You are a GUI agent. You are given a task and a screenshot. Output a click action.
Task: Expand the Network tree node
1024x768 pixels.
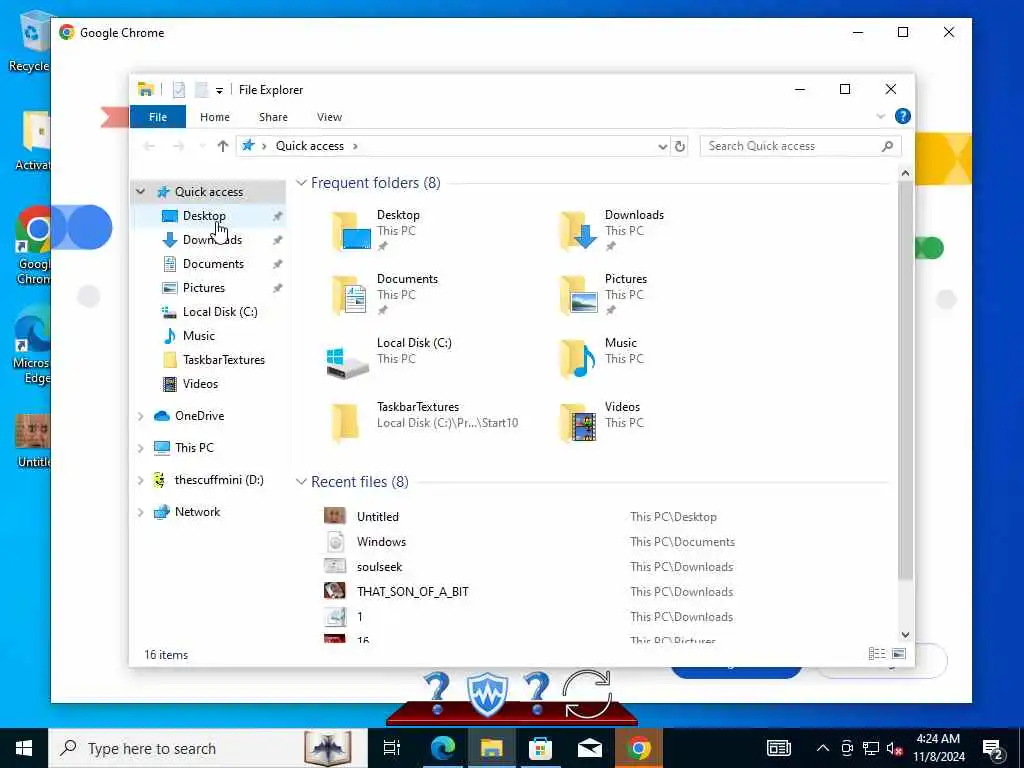140,512
